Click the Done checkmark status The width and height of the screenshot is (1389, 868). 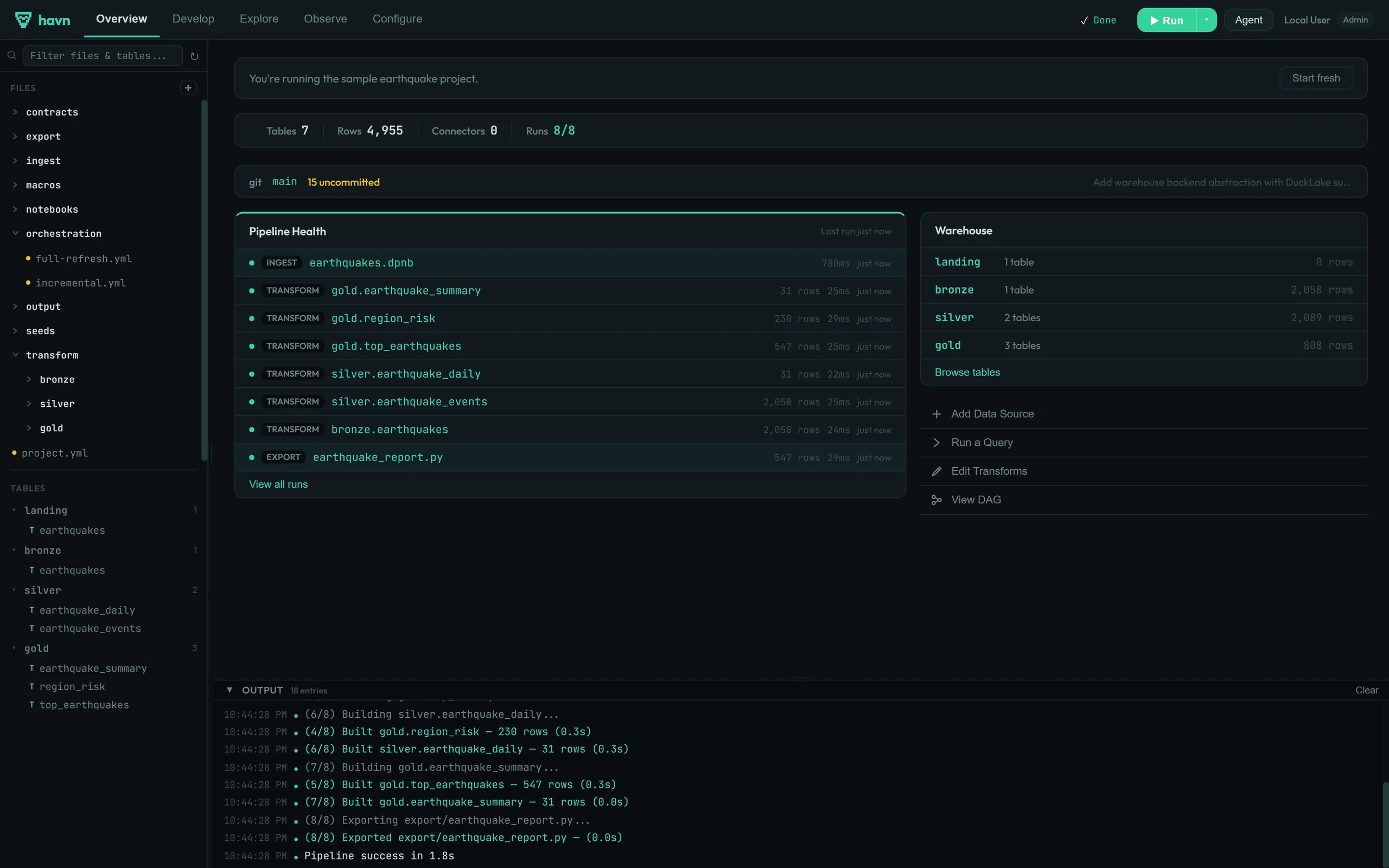click(x=1098, y=20)
